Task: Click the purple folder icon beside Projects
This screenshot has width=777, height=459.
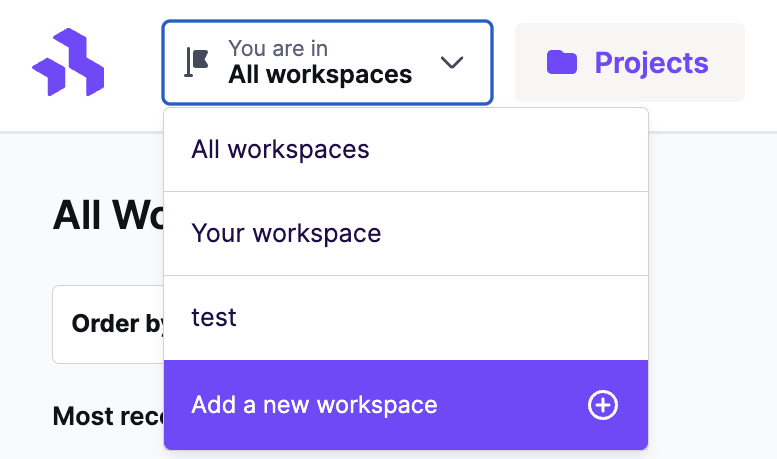Action: 562,62
